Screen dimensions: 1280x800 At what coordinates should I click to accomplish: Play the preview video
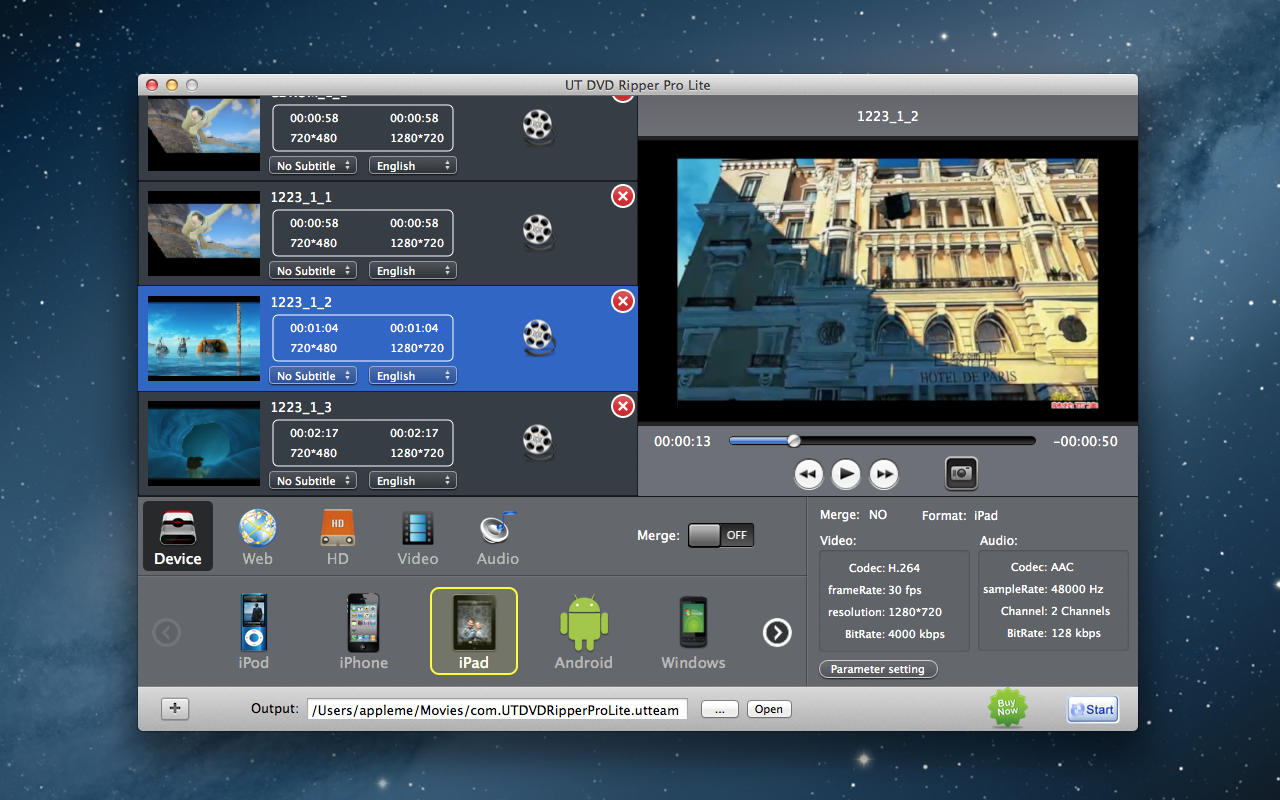pyautogui.click(x=846, y=474)
